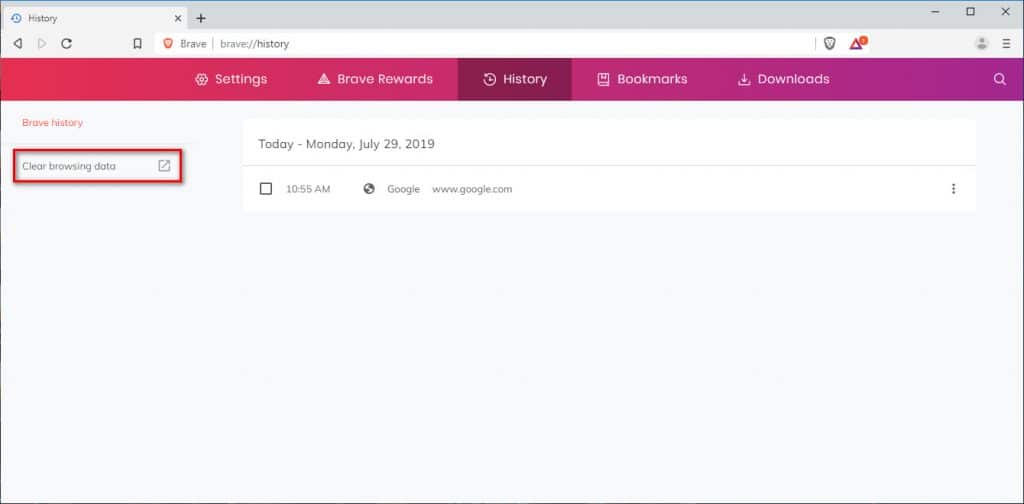1024x504 pixels.
Task: Open the Brave Rewards triangle icon in address bar
Action: coord(857,44)
